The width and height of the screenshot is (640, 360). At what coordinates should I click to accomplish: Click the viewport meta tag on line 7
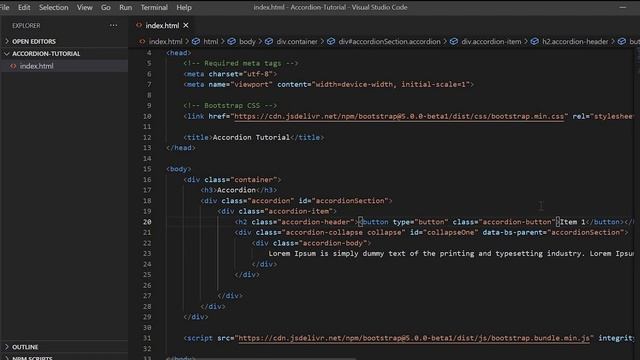[x=329, y=84]
